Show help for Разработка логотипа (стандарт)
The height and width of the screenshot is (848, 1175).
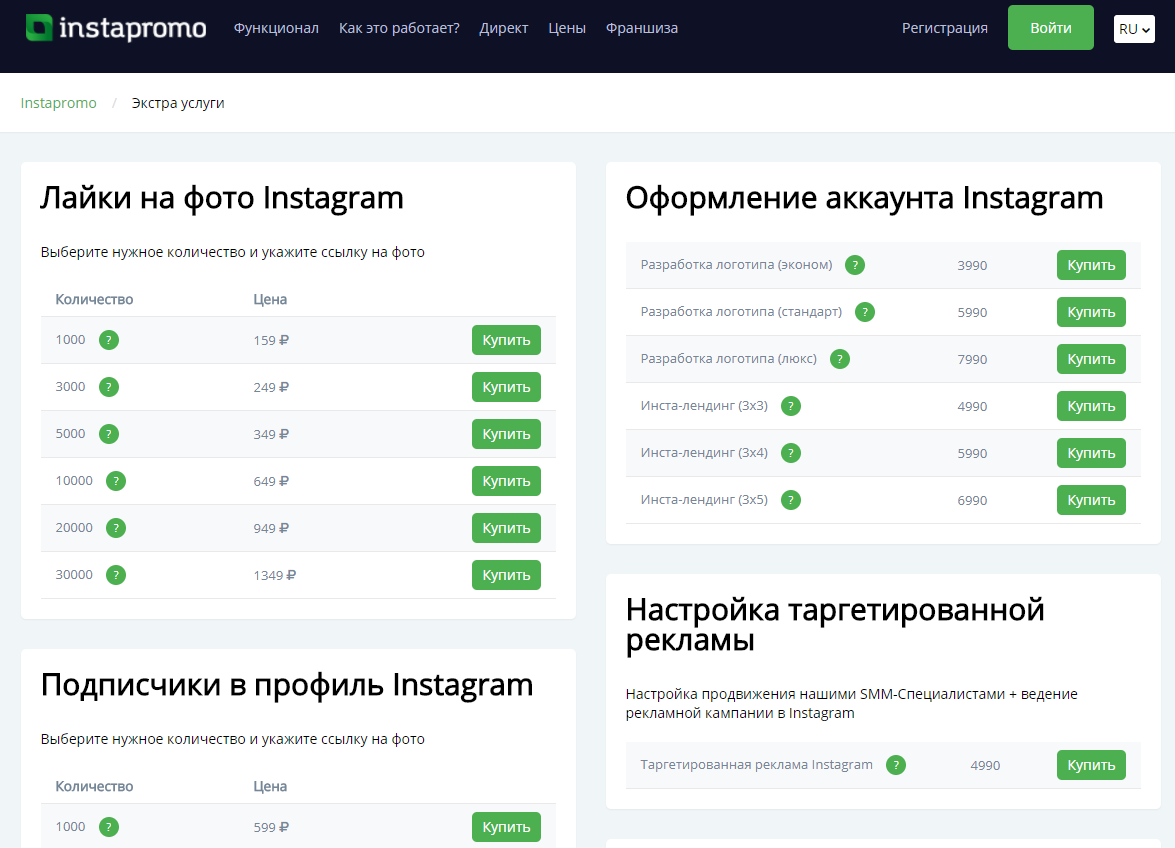click(x=865, y=312)
